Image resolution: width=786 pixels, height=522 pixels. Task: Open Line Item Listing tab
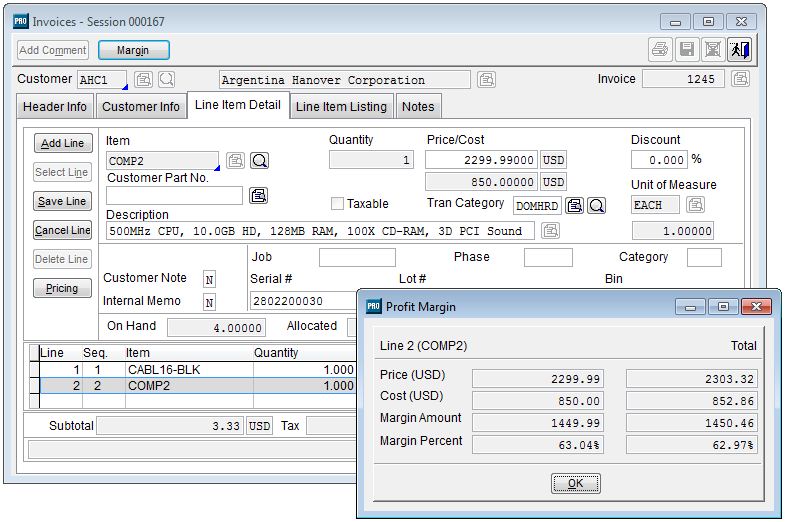point(341,106)
